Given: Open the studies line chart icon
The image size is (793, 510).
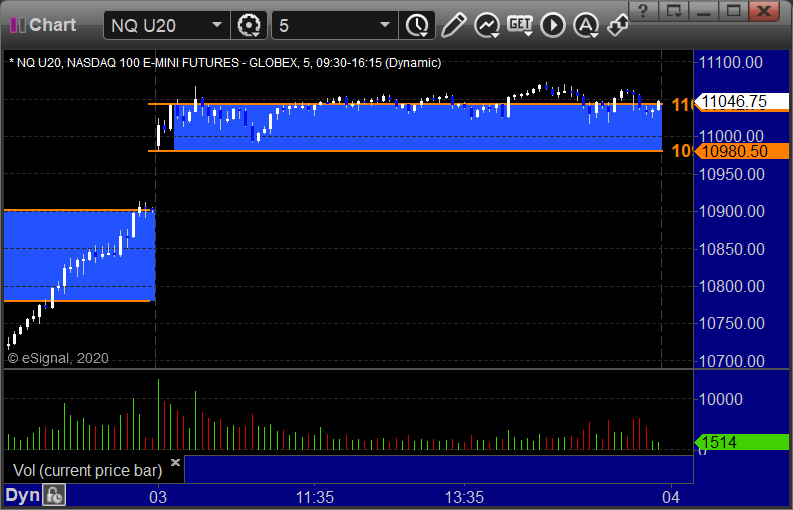Looking at the screenshot, I should (487, 25).
